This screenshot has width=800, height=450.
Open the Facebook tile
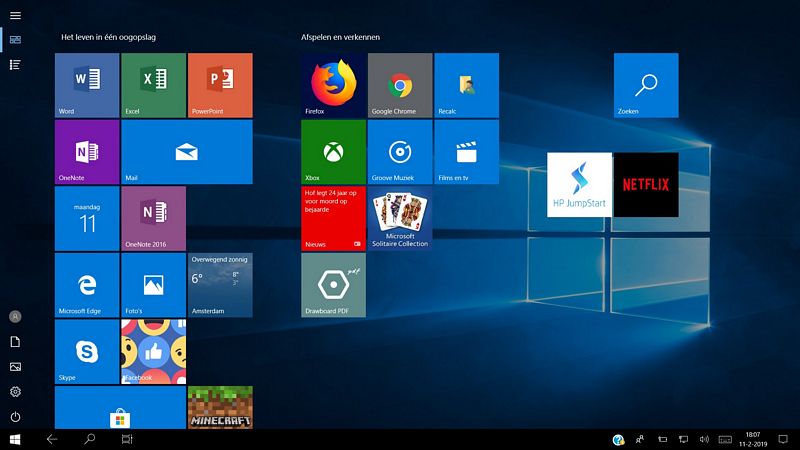point(154,352)
